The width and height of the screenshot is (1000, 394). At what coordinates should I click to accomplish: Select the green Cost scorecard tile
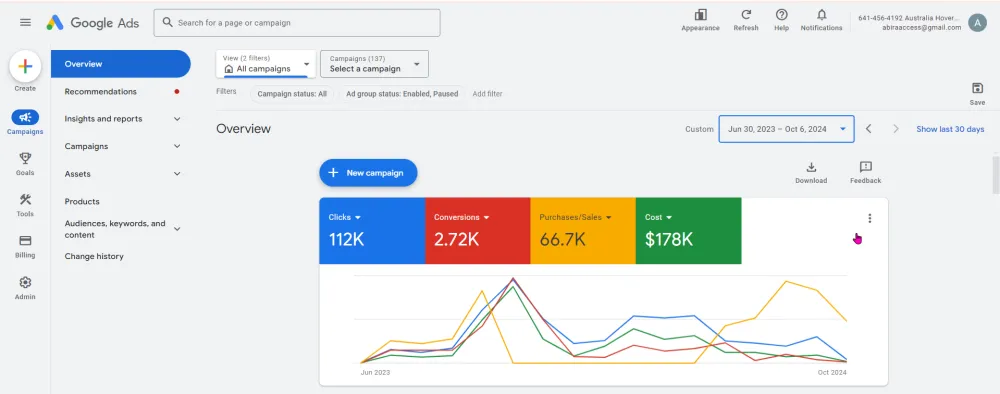coord(689,231)
